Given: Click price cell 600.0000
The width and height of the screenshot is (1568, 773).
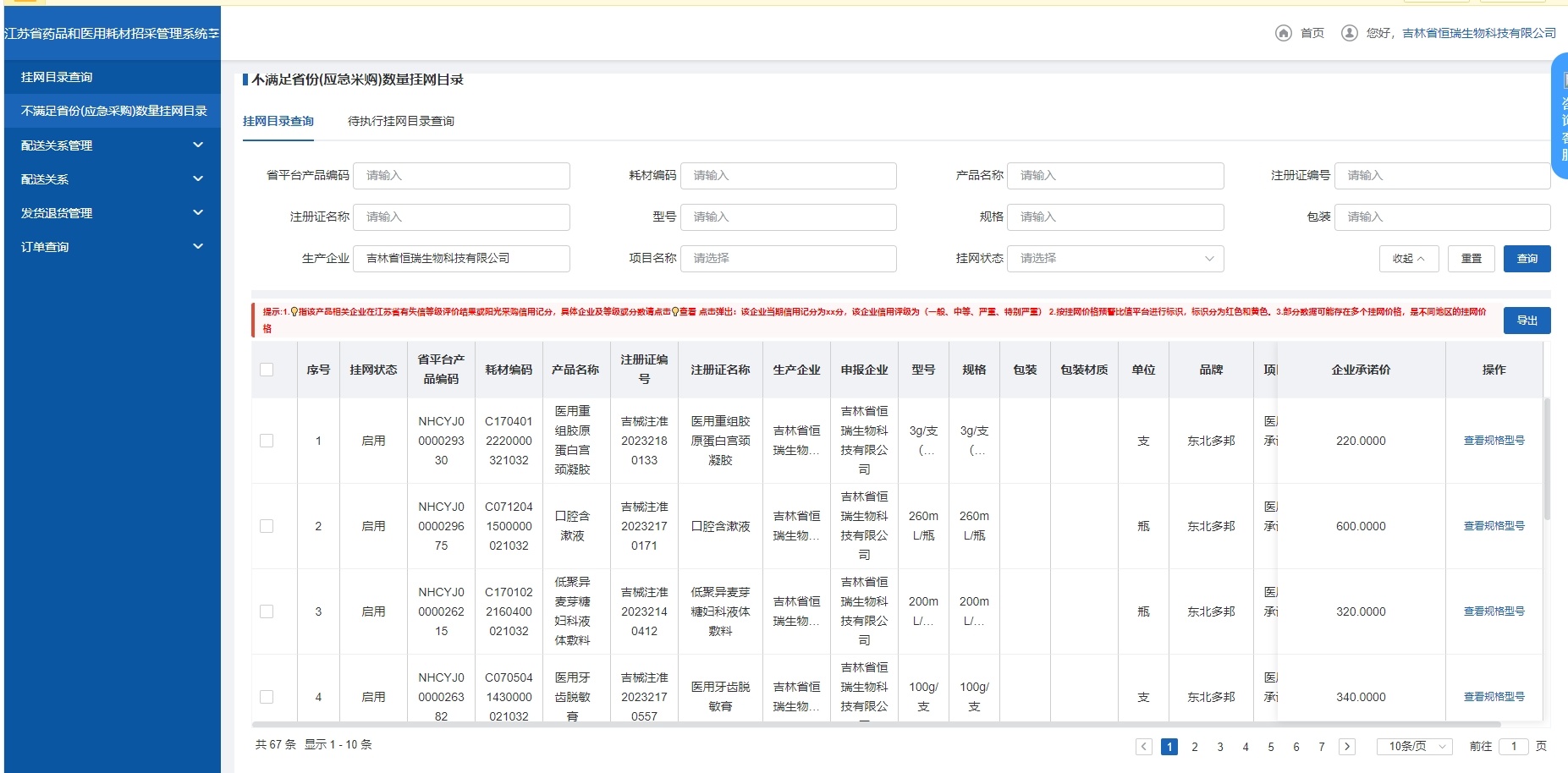Looking at the screenshot, I should [x=1361, y=526].
